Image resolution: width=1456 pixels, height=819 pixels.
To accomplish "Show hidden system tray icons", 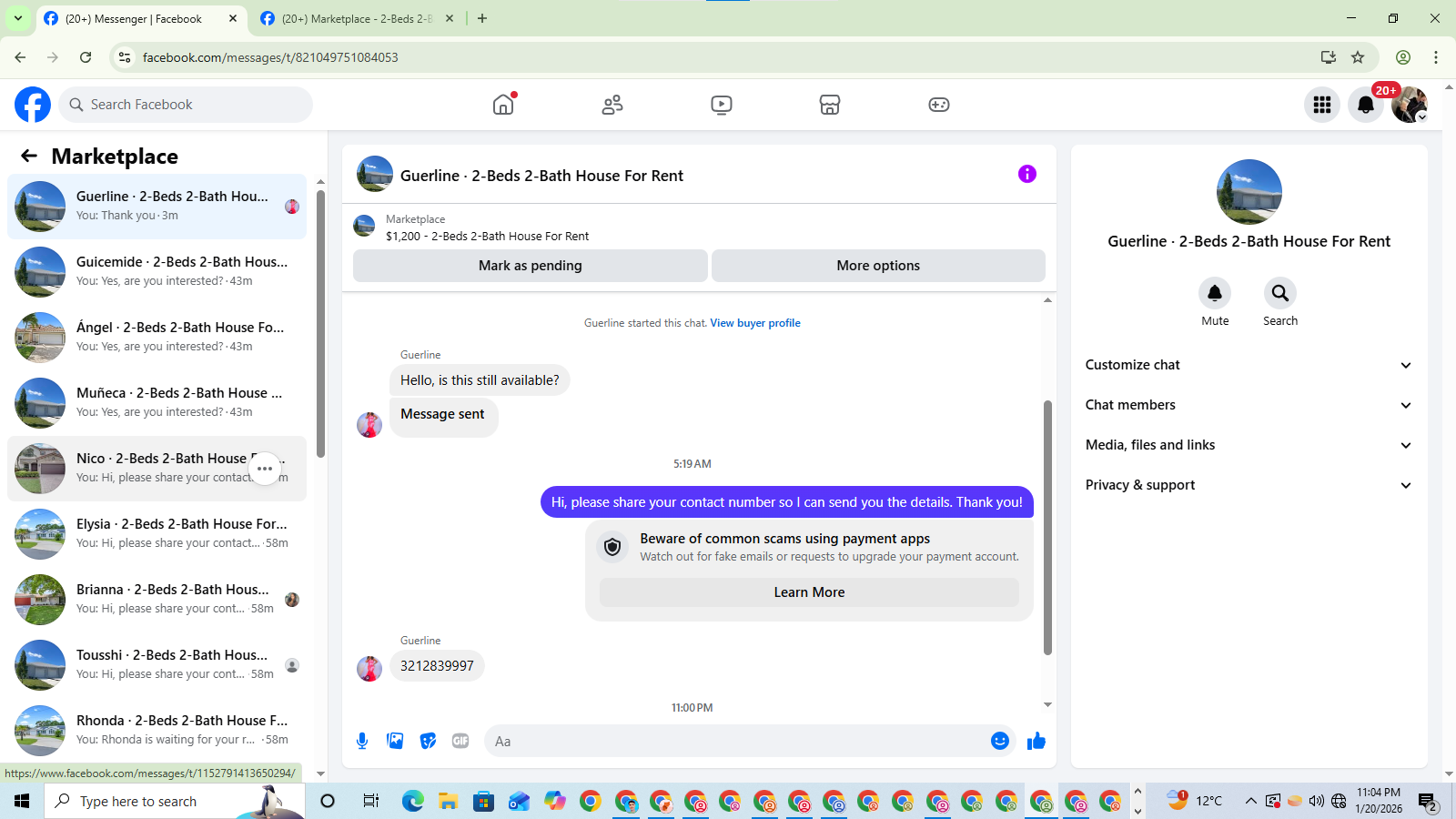I will point(1250,801).
